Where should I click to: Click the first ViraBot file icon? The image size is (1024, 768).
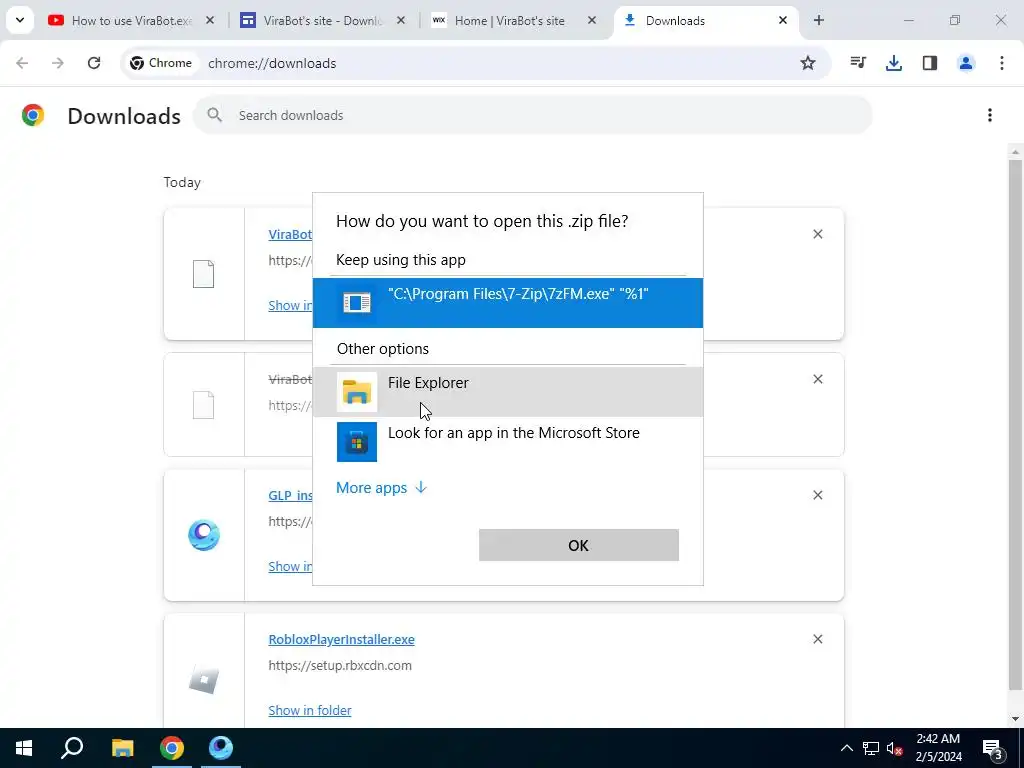[204, 274]
